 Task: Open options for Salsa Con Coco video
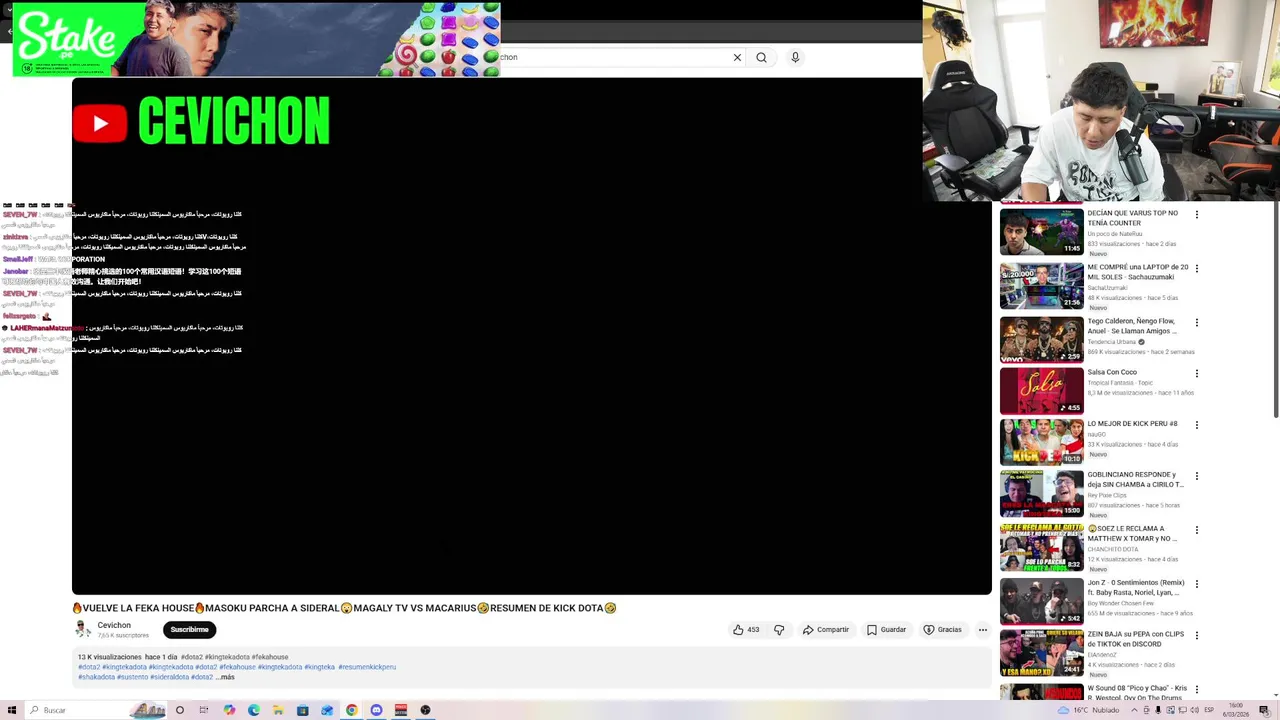point(1196,374)
